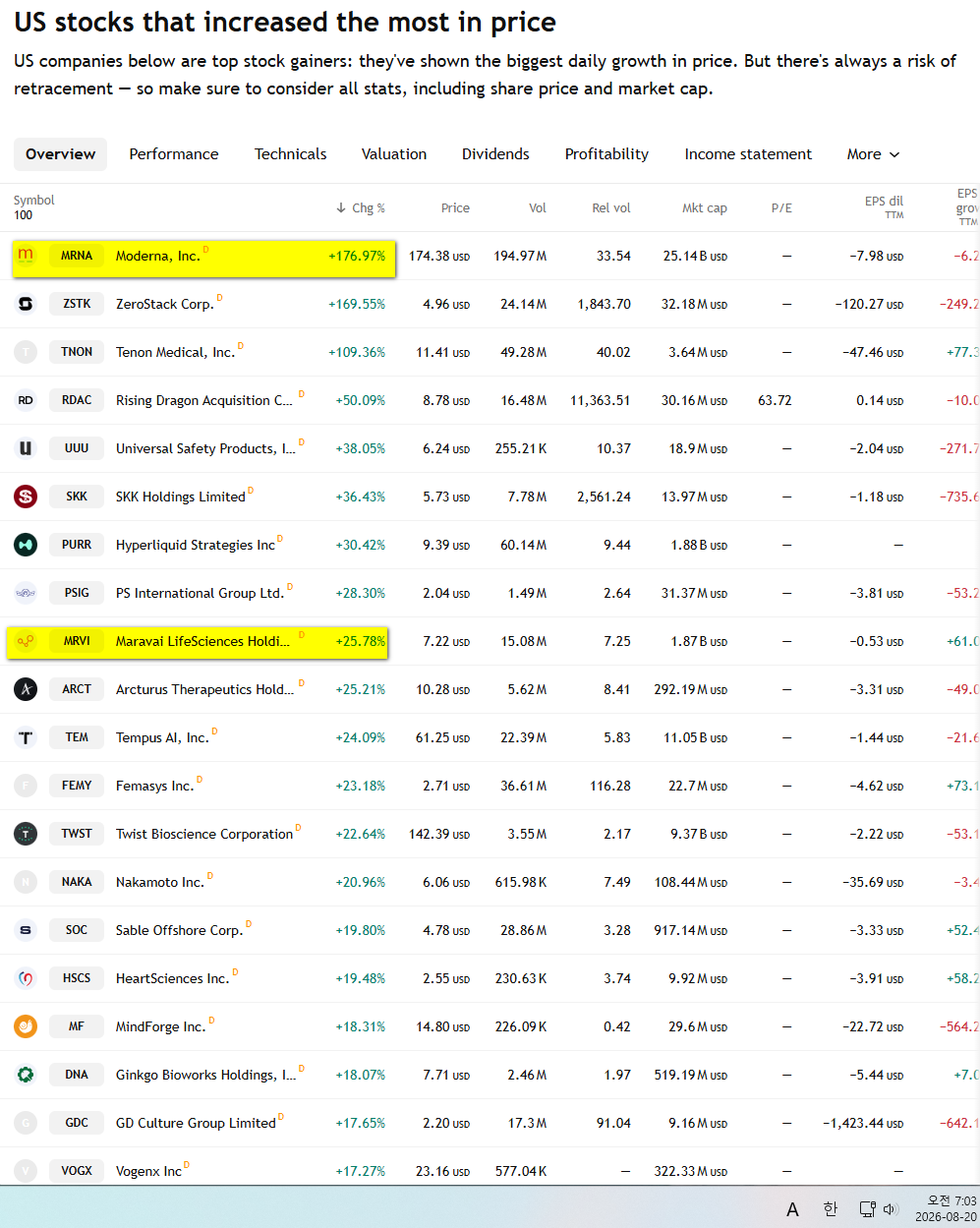Switch to the Income statement tab
The height and width of the screenshot is (1228, 980).
[x=748, y=154]
